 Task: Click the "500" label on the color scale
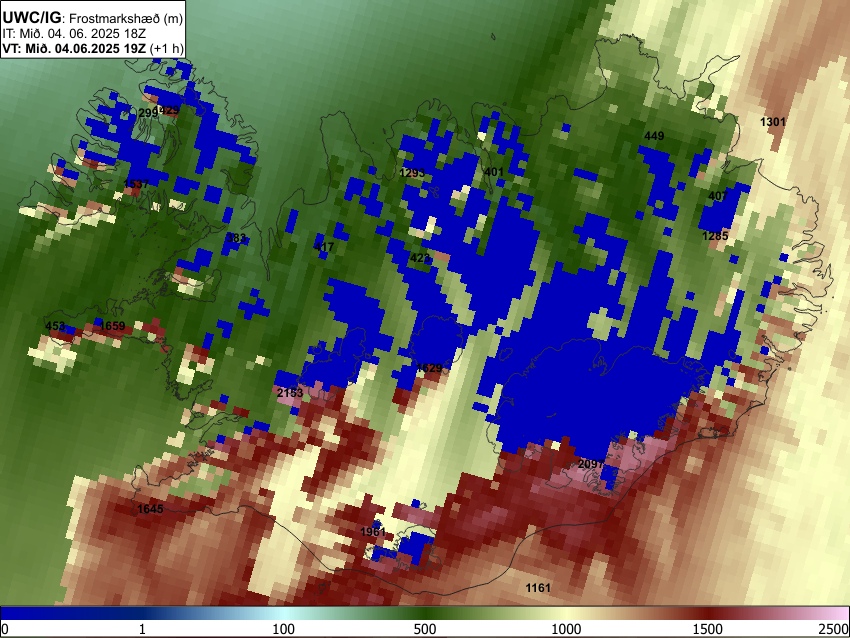424,629
